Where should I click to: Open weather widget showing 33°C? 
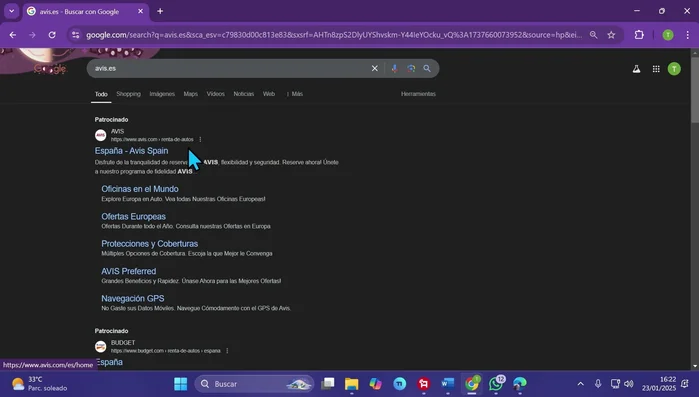[x=39, y=384]
